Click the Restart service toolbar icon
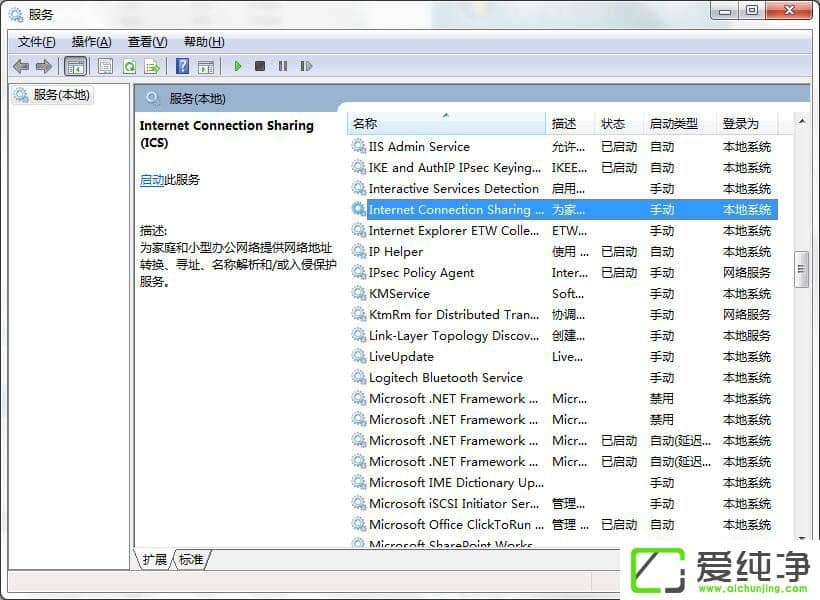820x600 pixels. point(306,66)
